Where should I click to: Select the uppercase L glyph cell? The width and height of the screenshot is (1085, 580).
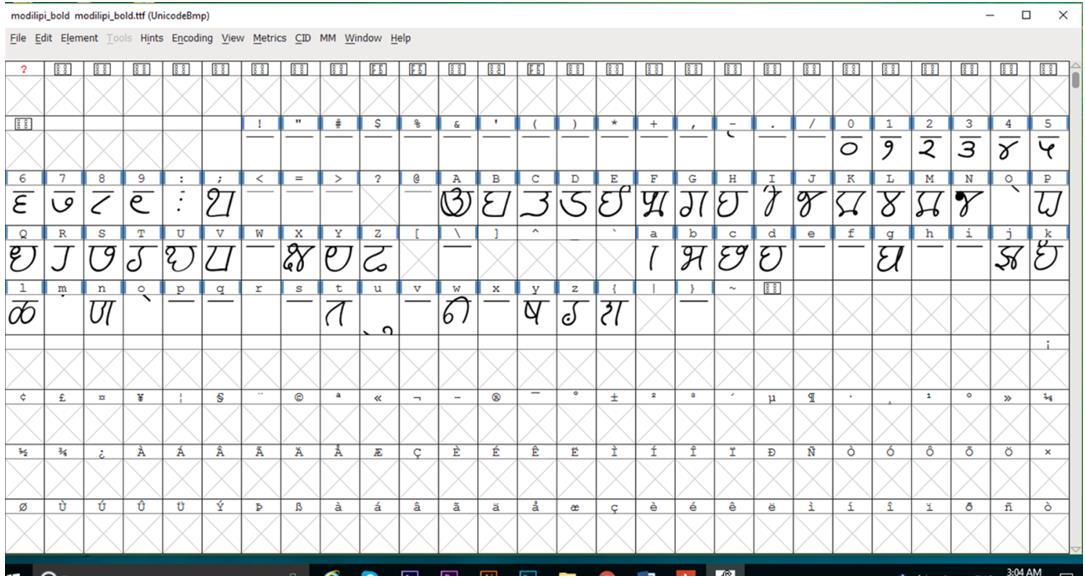[891, 204]
